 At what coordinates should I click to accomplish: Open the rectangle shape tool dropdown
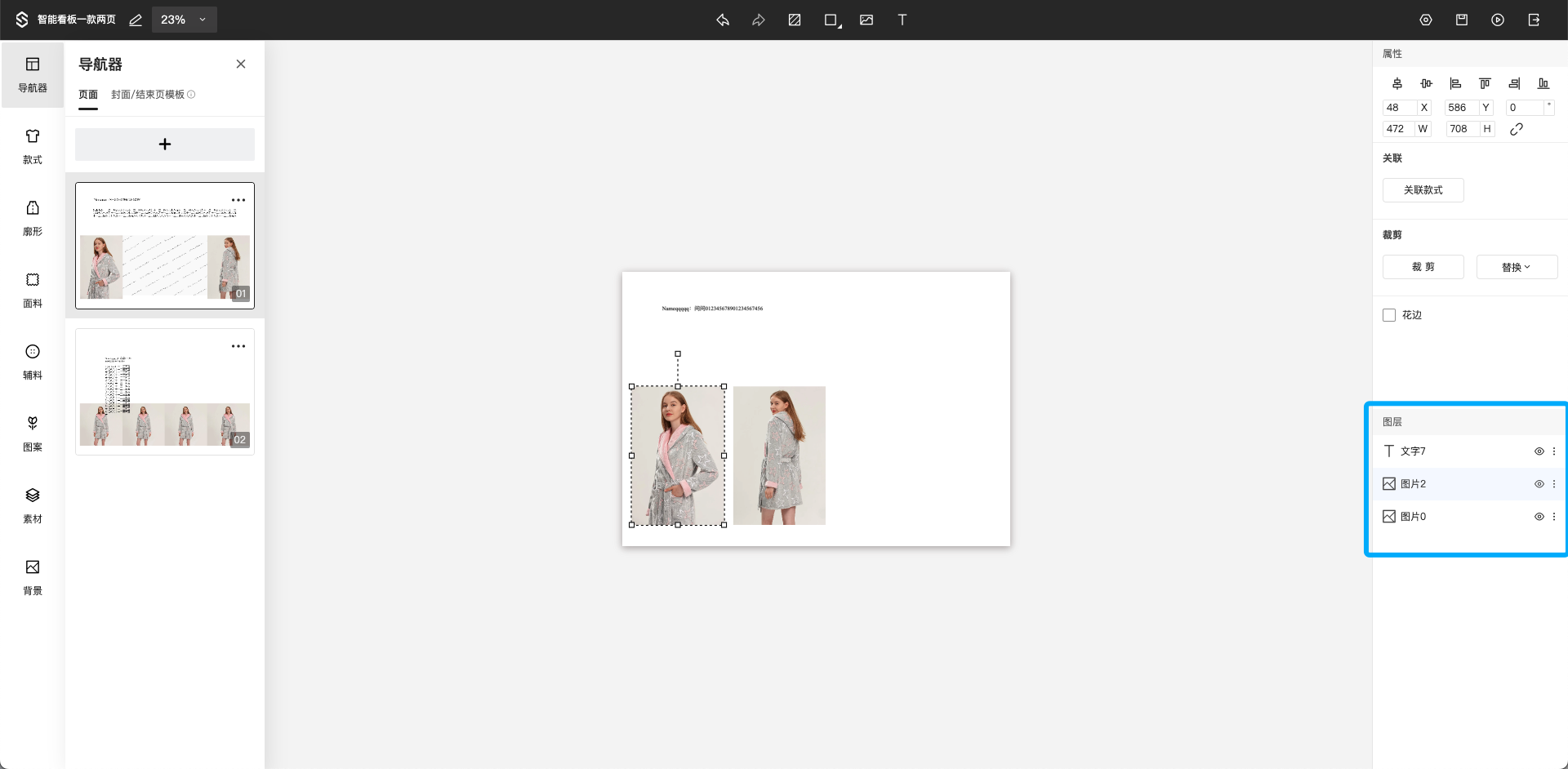point(832,20)
